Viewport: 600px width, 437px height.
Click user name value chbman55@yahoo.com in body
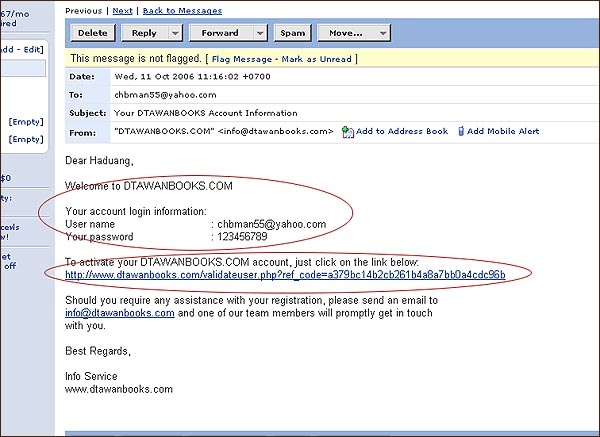tap(272, 224)
